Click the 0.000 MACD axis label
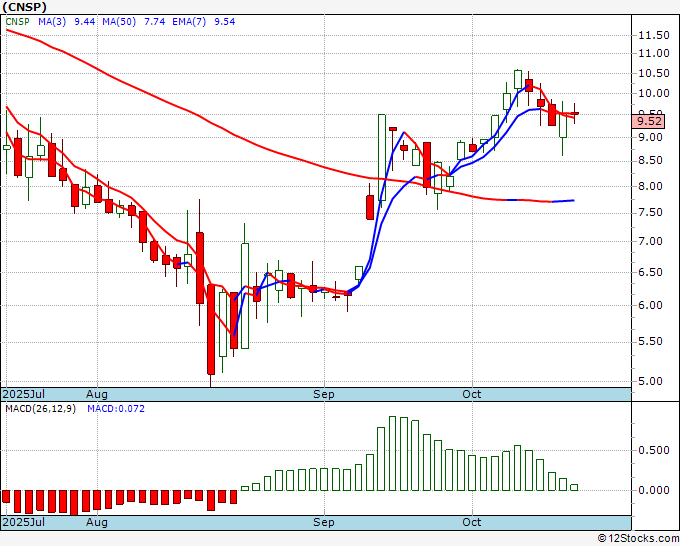The width and height of the screenshot is (680, 546). pyautogui.click(x=654, y=490)
